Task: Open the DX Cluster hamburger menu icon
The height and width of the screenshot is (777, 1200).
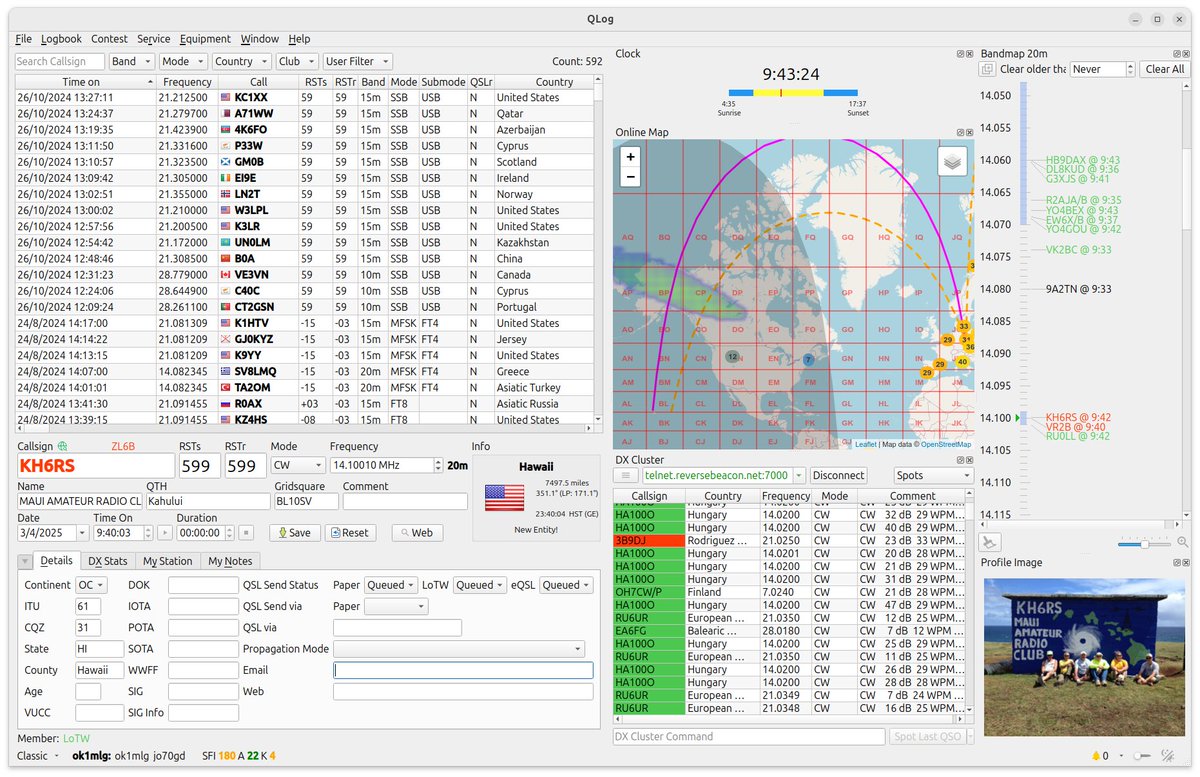Action: [x=626, y=475]
